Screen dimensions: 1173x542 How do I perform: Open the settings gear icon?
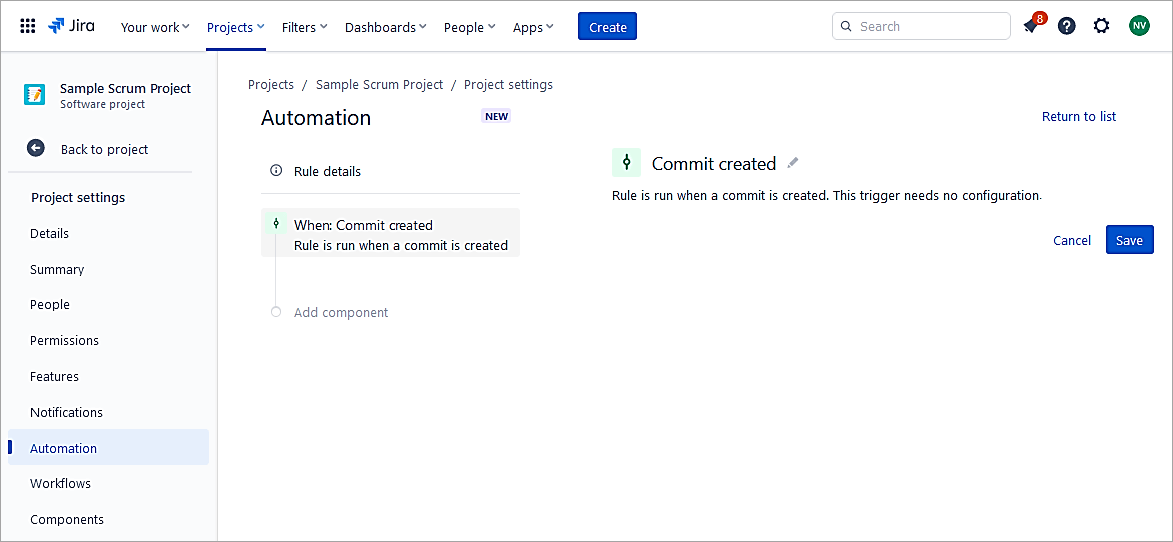1101,27
